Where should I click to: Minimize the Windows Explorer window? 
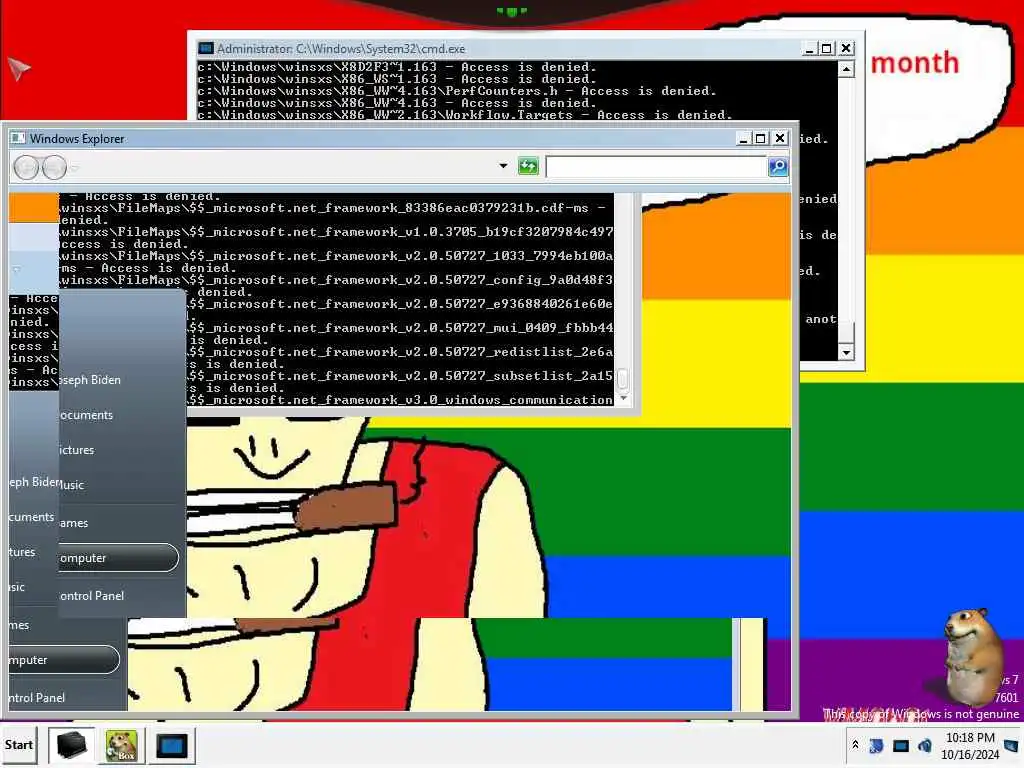pos(743,138)
